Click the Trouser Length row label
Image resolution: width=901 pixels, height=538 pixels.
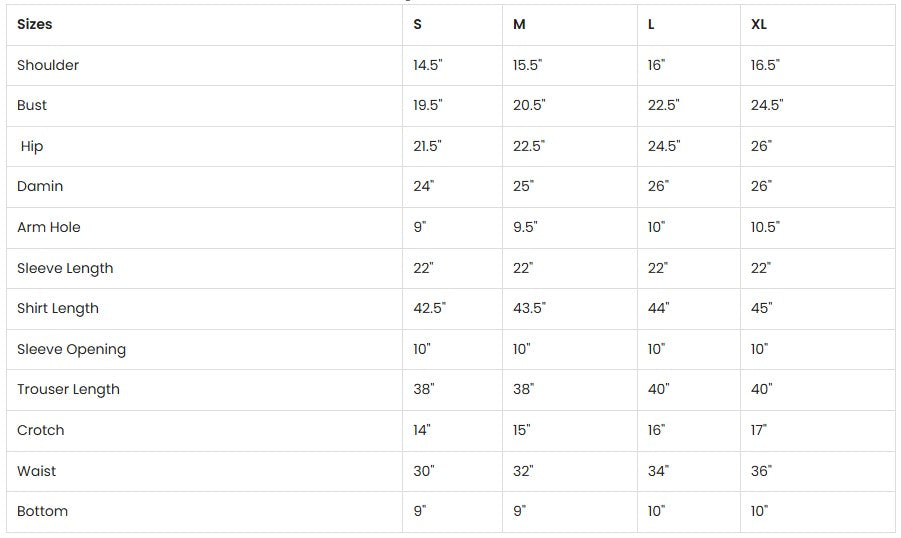pos(68,389)
